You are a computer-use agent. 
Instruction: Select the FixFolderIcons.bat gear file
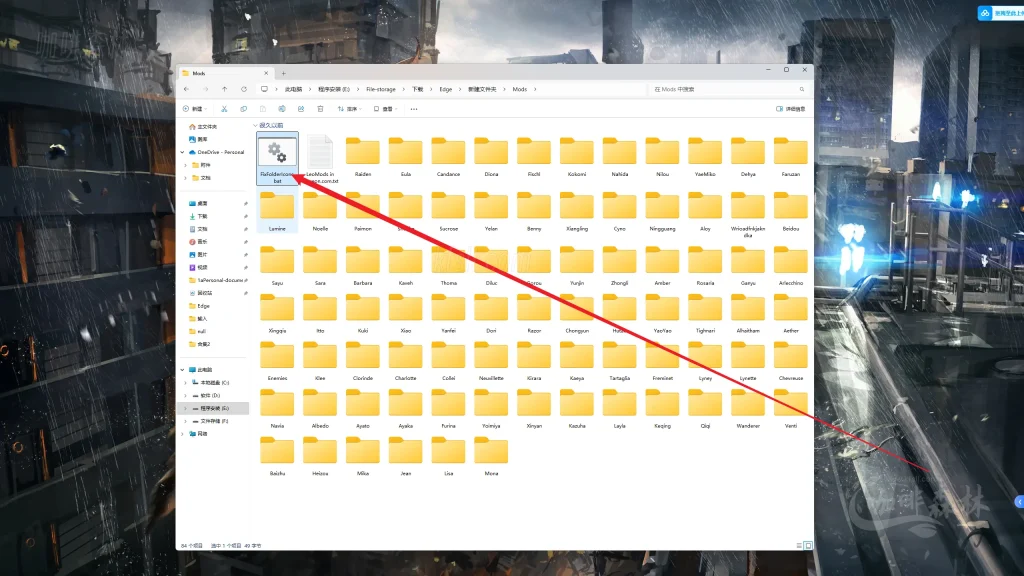(277, 159)
